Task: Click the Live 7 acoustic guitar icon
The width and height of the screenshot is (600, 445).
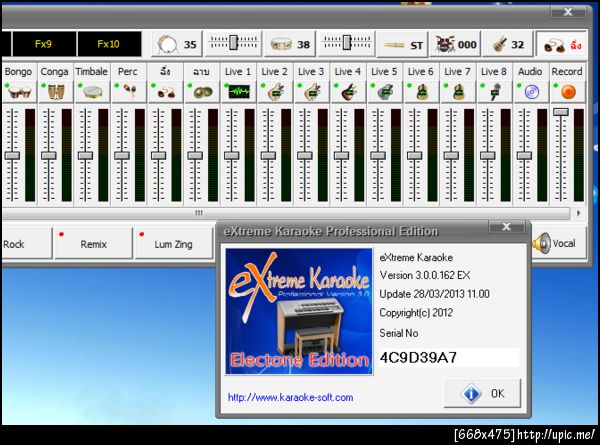Action: tap(458, 92)
